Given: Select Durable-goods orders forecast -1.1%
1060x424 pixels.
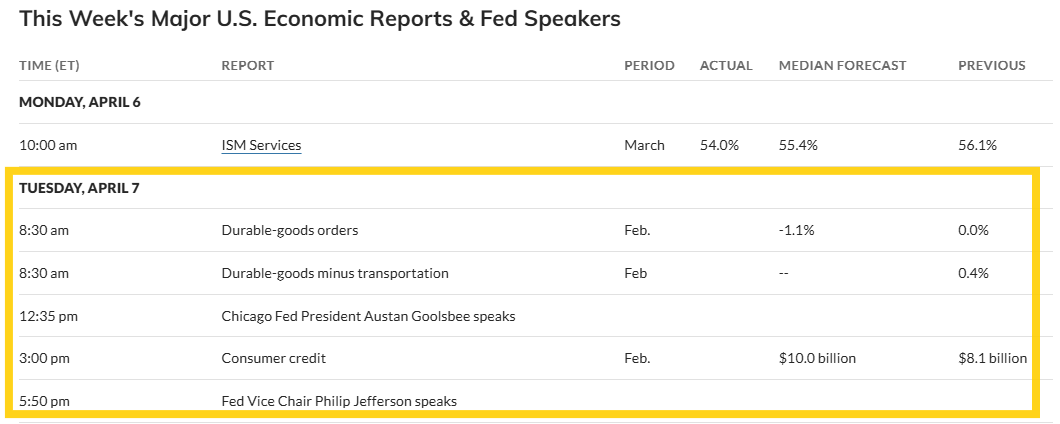Looking at the screenshot, I should click(x=797, y=230).
